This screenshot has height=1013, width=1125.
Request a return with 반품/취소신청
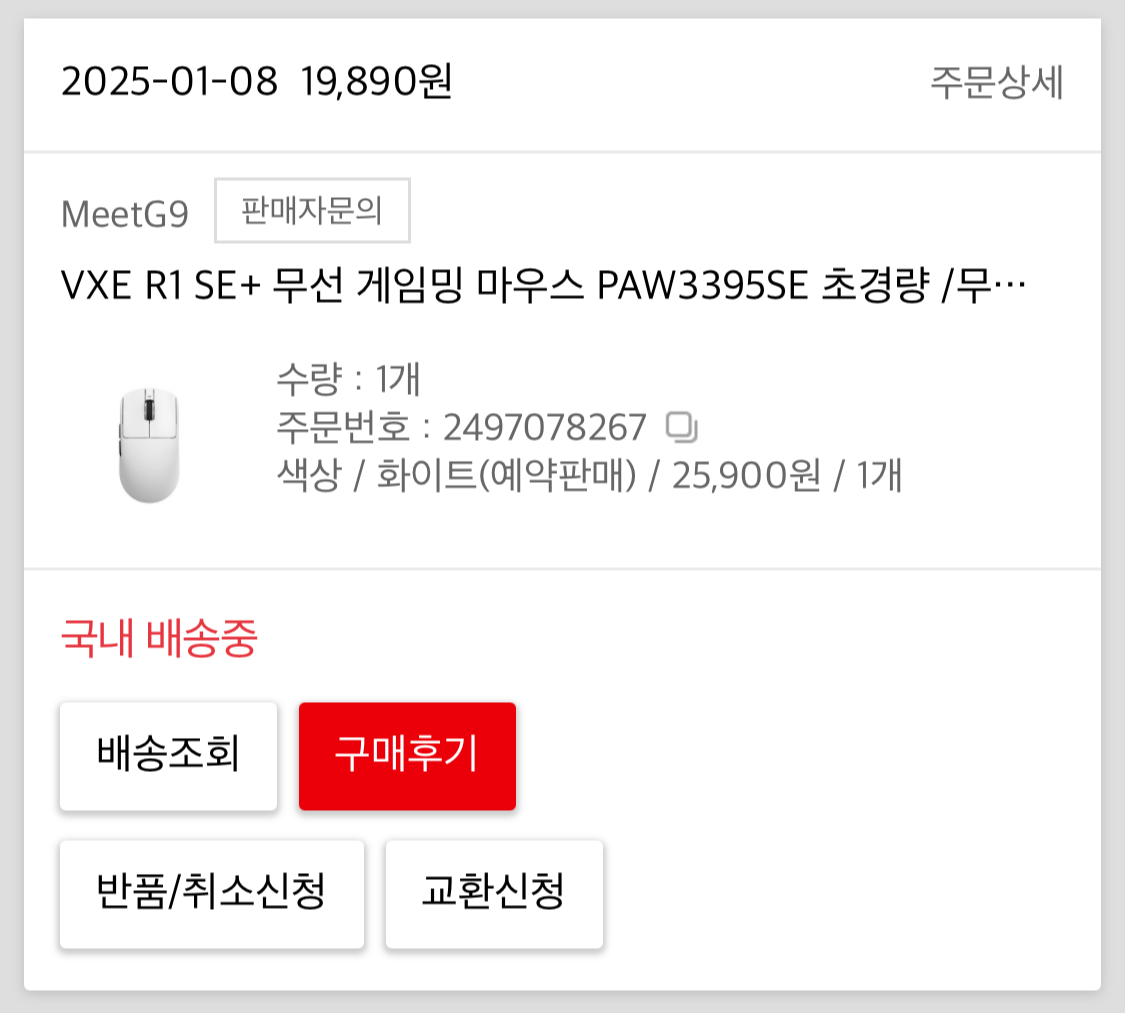coord(212,894)
